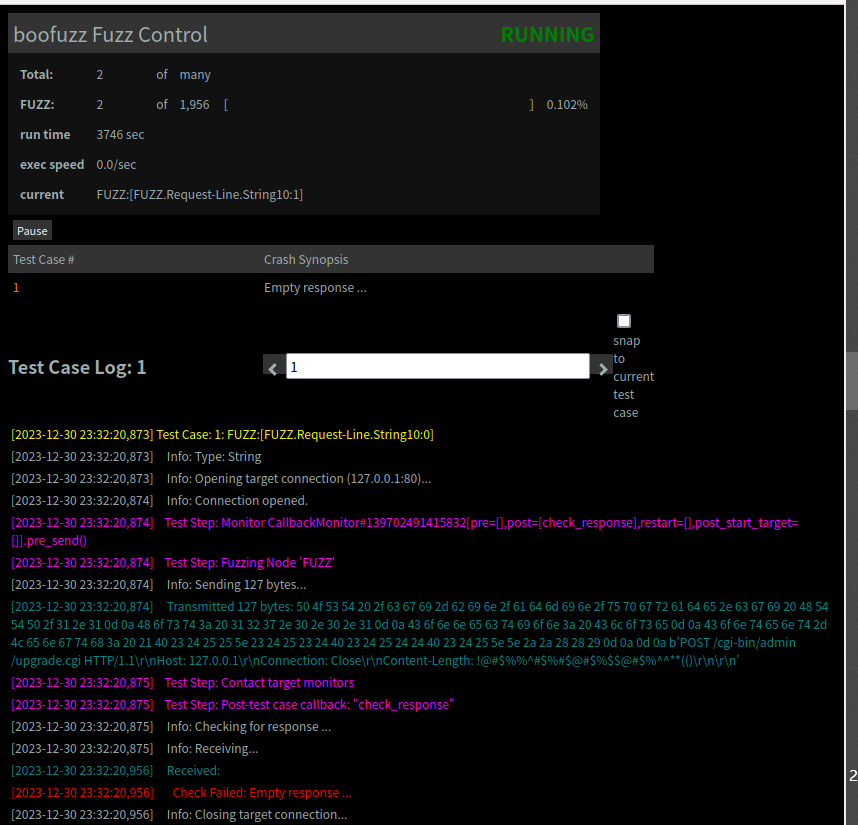Click the 'Test Case Log: 1' heading

pos(77,367)
